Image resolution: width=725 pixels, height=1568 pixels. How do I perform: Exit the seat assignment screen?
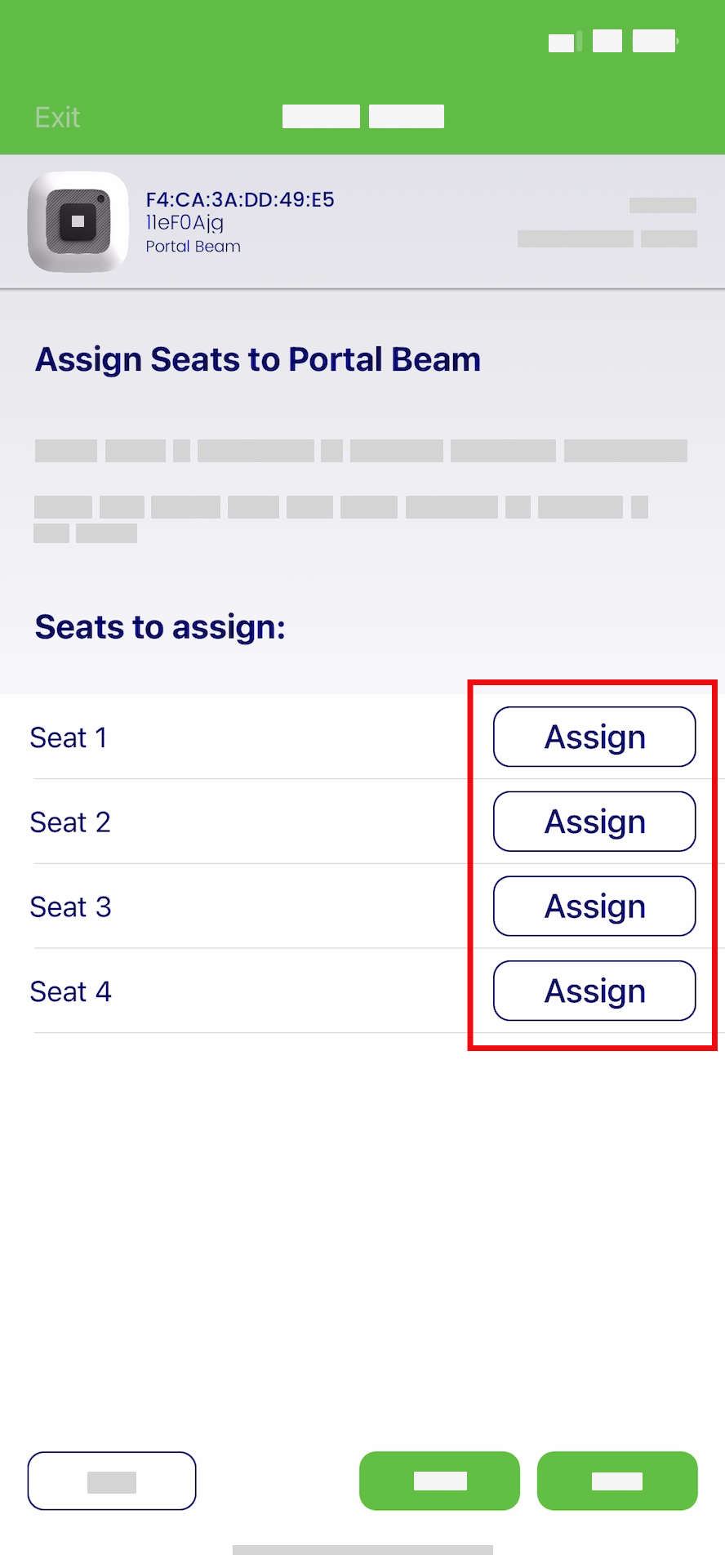point(56,117)
